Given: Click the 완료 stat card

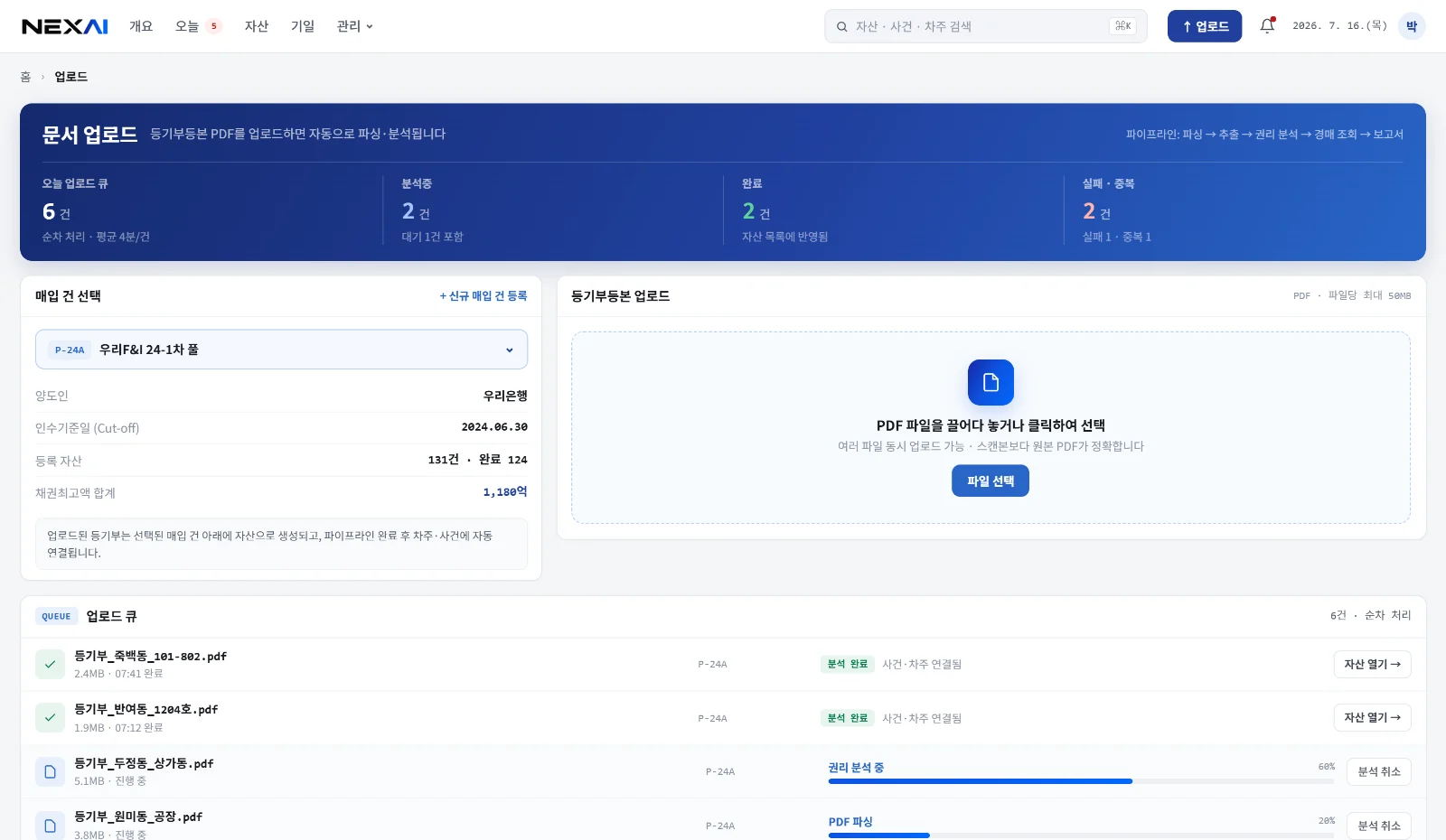Looking at the screenshot, I should coord(894,210).
